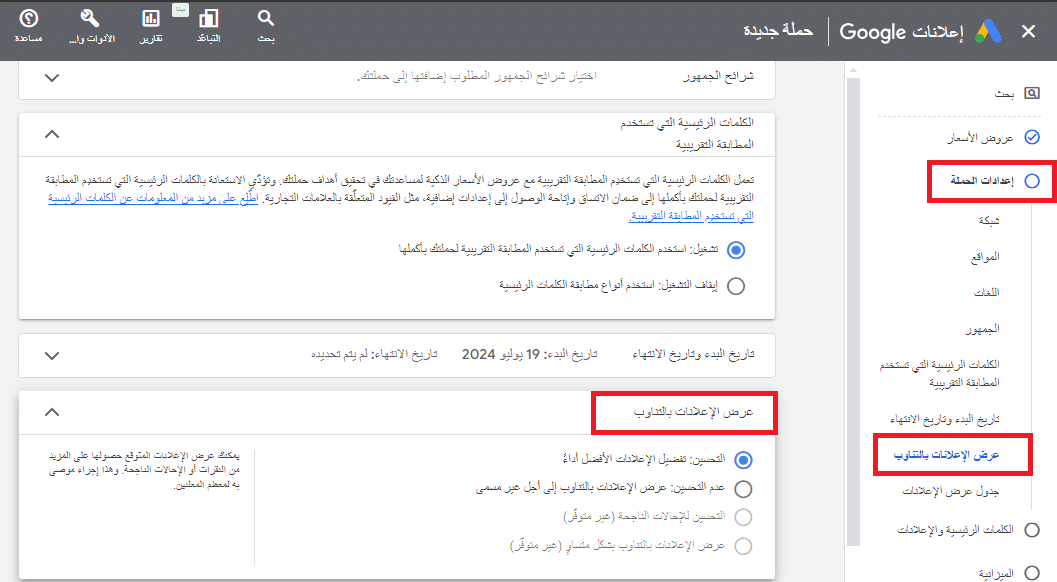Go to تاريخ البدء وتاريخ الانتهاء sidebar item
This screenshot has width=1057, height=582.
[944, 419]
